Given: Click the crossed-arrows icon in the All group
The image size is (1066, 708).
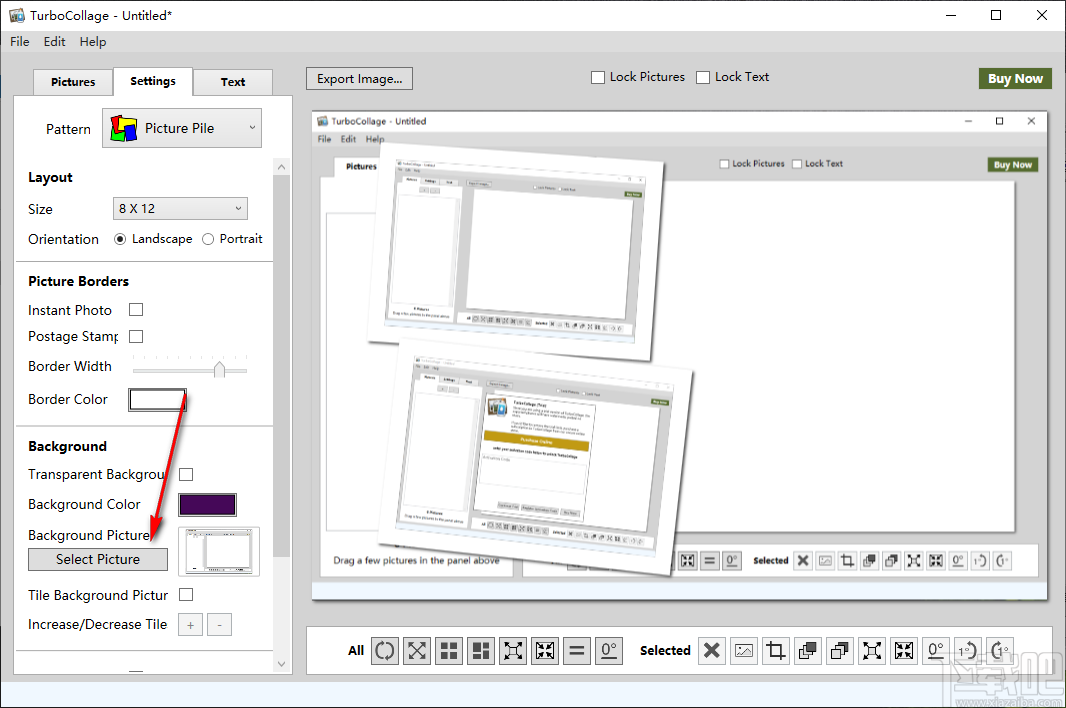Looking at the screenshot, I should [x=417, y=651].
